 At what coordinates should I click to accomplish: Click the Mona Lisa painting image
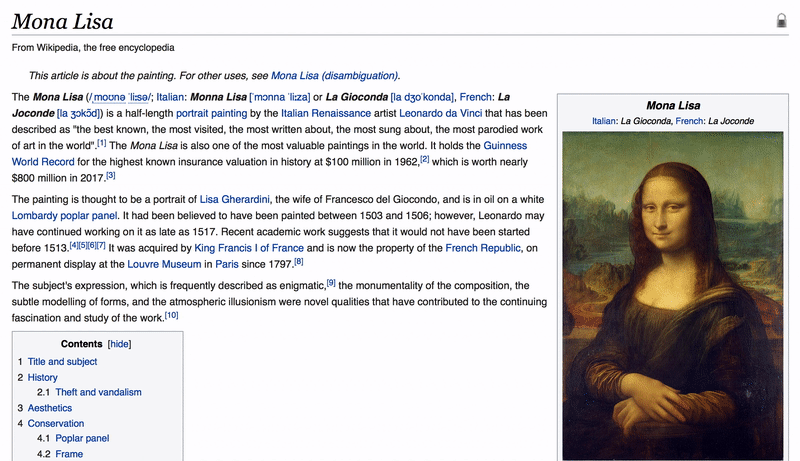673,296
